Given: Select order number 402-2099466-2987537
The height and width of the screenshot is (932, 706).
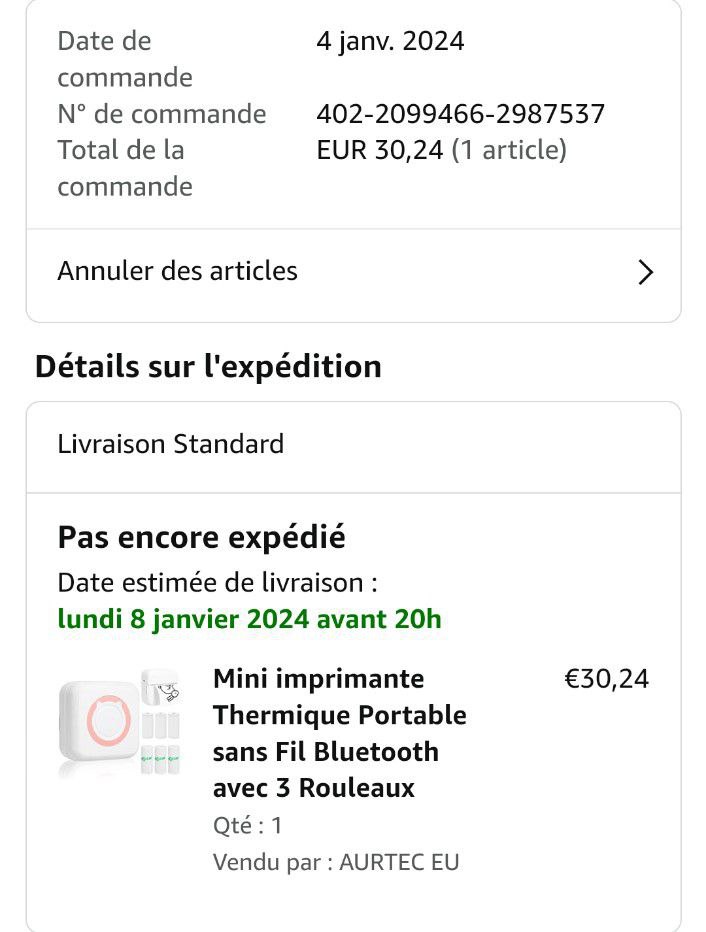Looking at the screenshot, I should pos(460,114).
